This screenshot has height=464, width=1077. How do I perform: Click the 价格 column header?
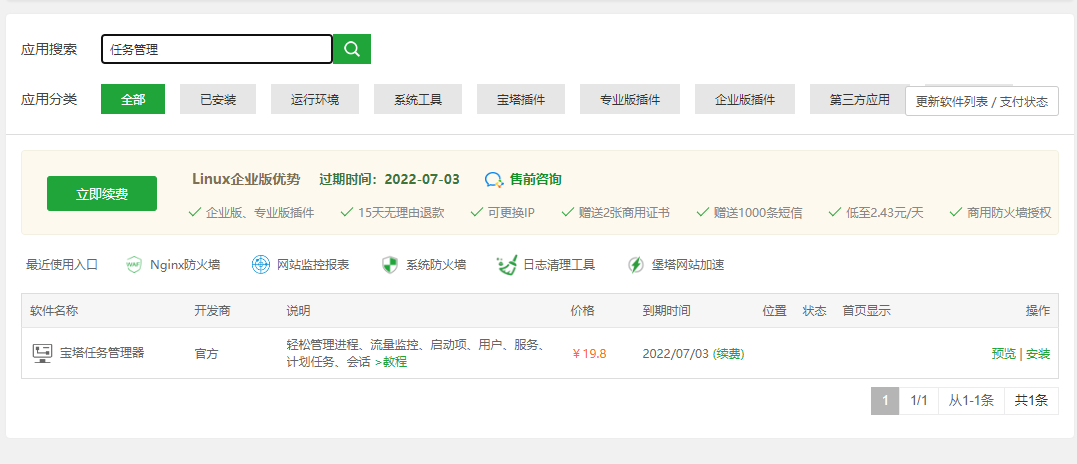pyautogui.click(x=582, y=311)
